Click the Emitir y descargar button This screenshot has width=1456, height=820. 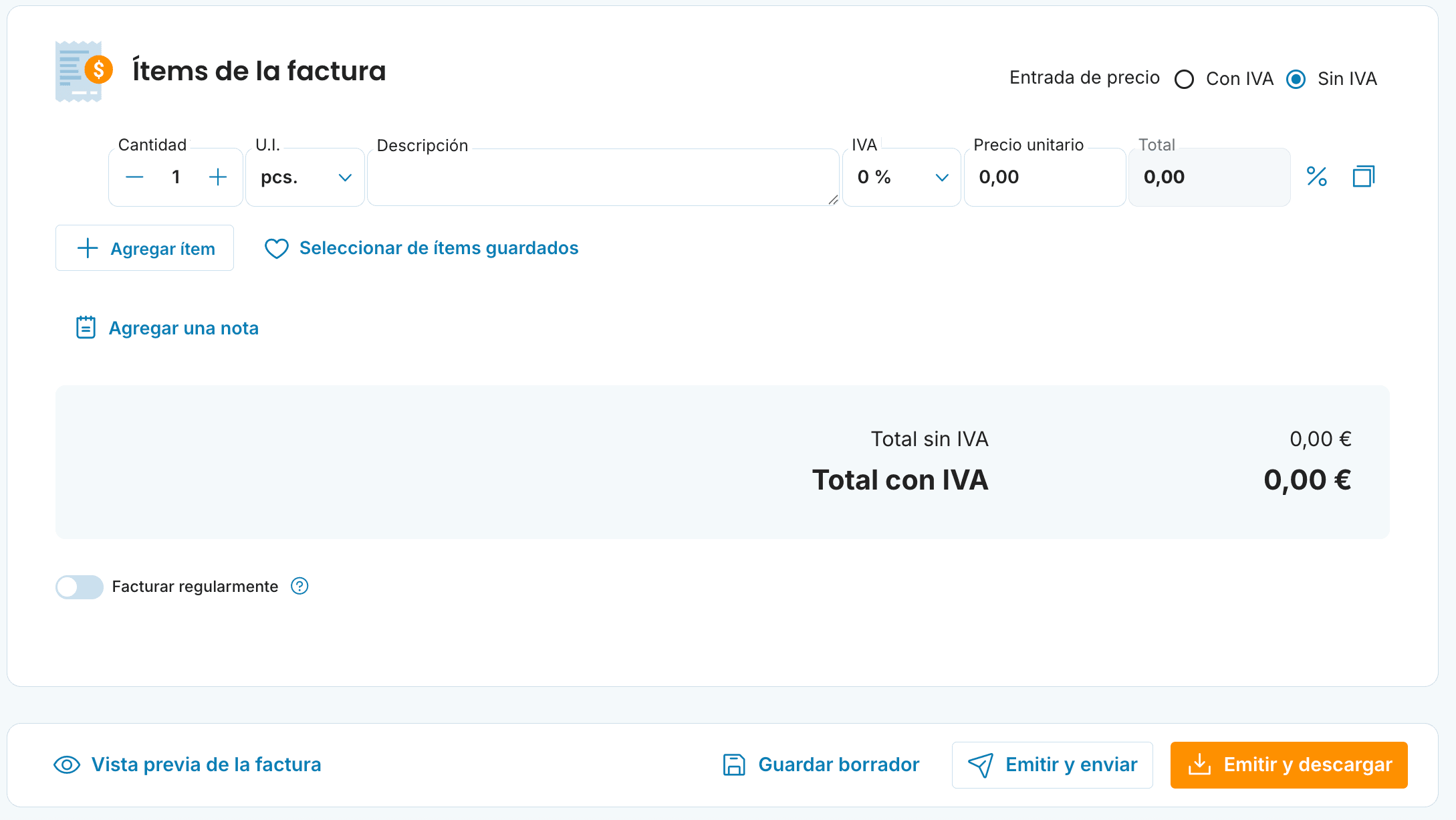[x=1289, y=764]
